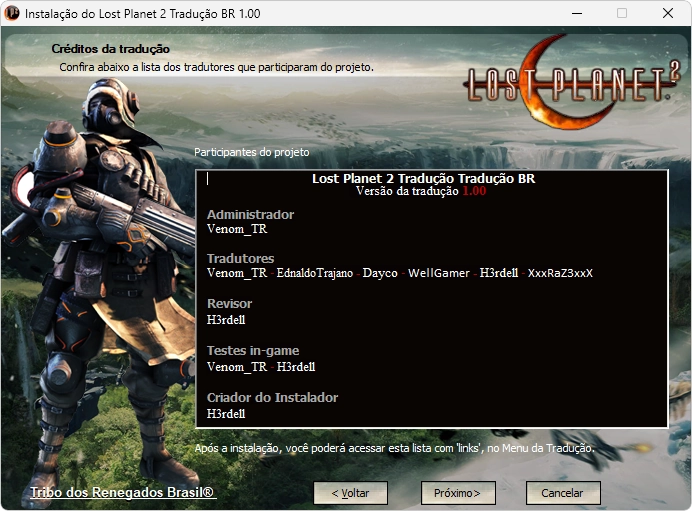
Task: Click translator name EdnaldoTrajano
Action: click(315, 273)
